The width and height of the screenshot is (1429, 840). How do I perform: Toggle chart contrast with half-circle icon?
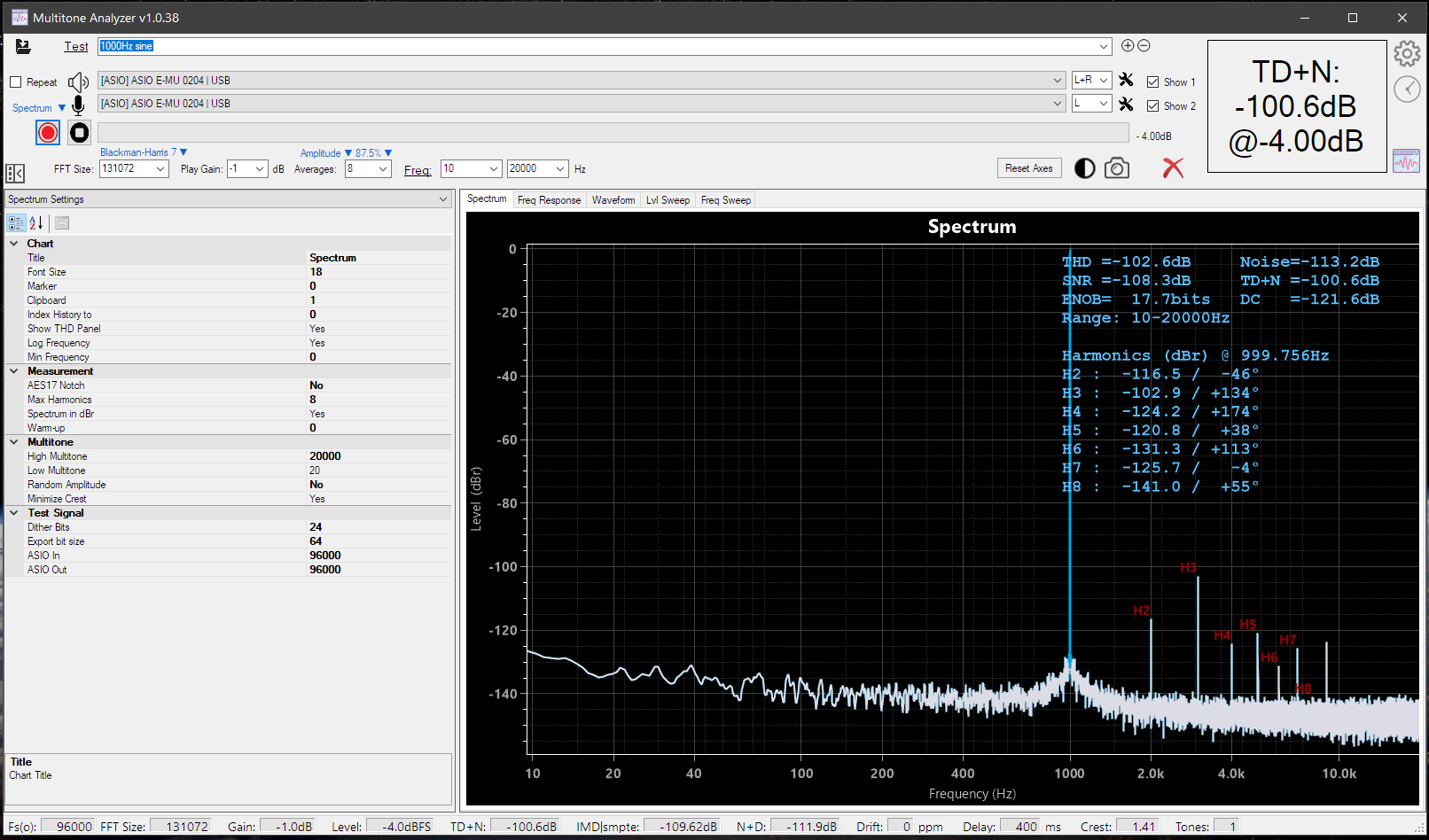click(1084, 168)
